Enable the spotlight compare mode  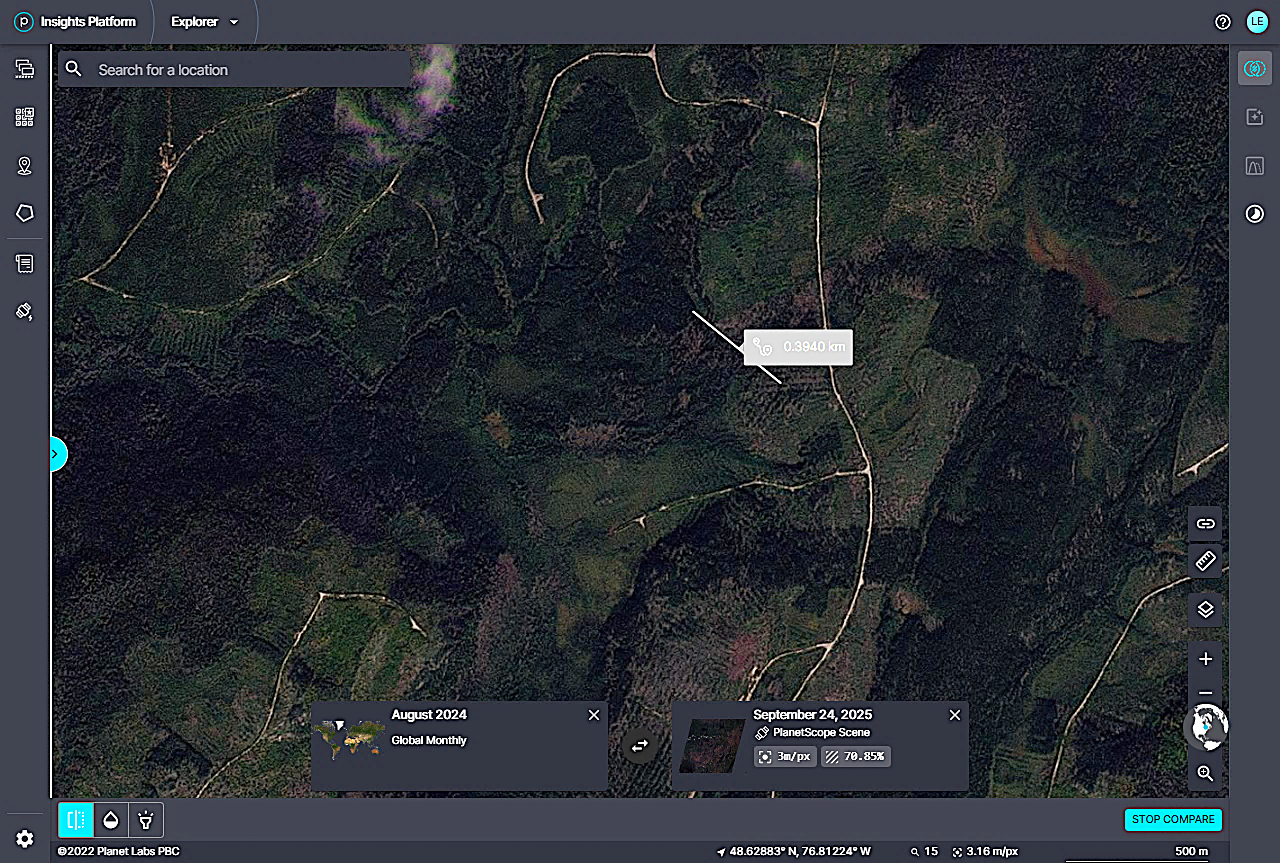(146, 820)
